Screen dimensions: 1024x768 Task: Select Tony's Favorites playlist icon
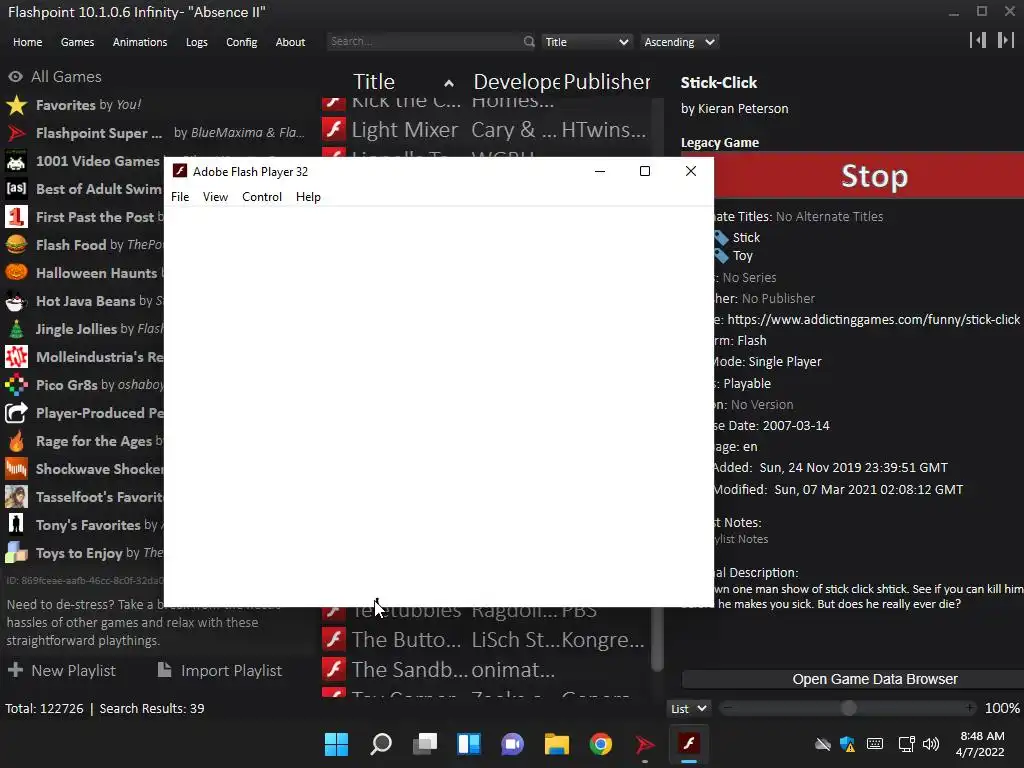[x=16, y=525]
